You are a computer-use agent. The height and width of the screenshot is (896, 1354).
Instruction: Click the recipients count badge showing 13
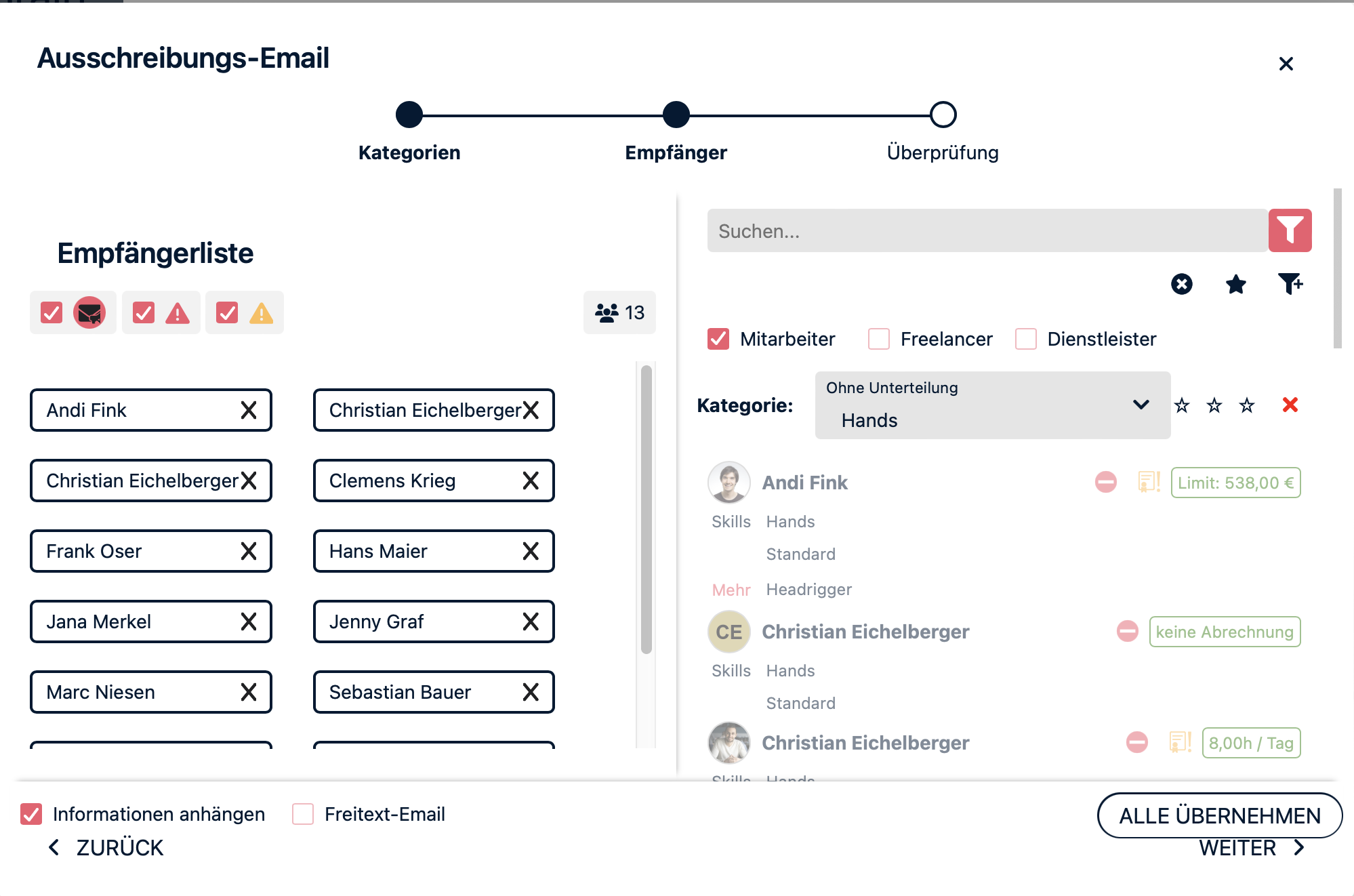click(619, 312)
